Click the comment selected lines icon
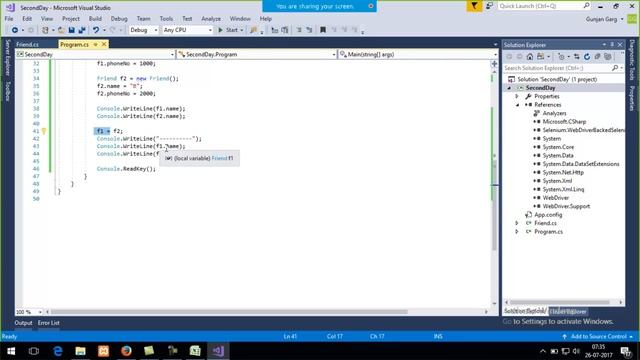 point(299,30)
